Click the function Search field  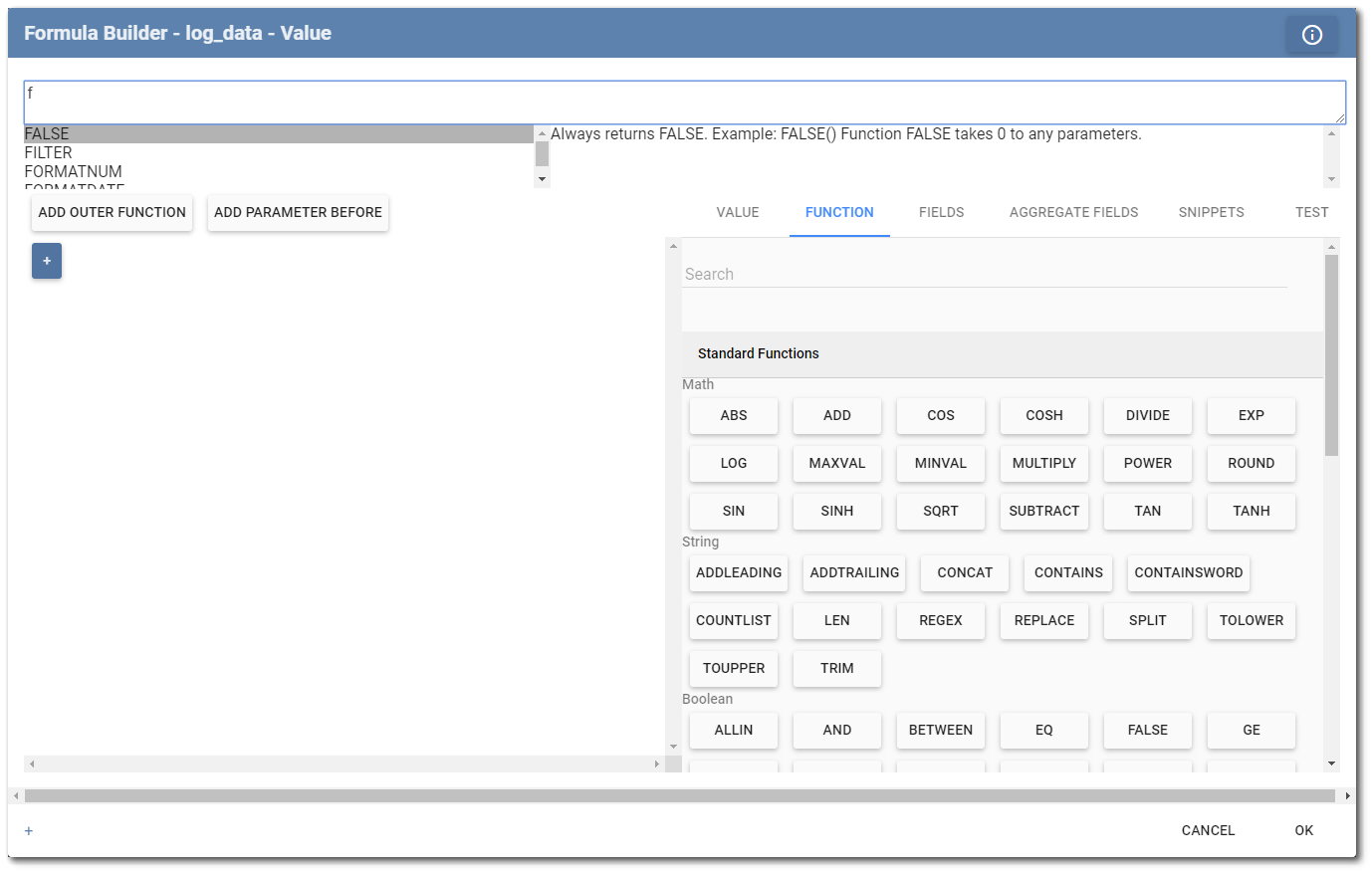[x=984, y=274]
